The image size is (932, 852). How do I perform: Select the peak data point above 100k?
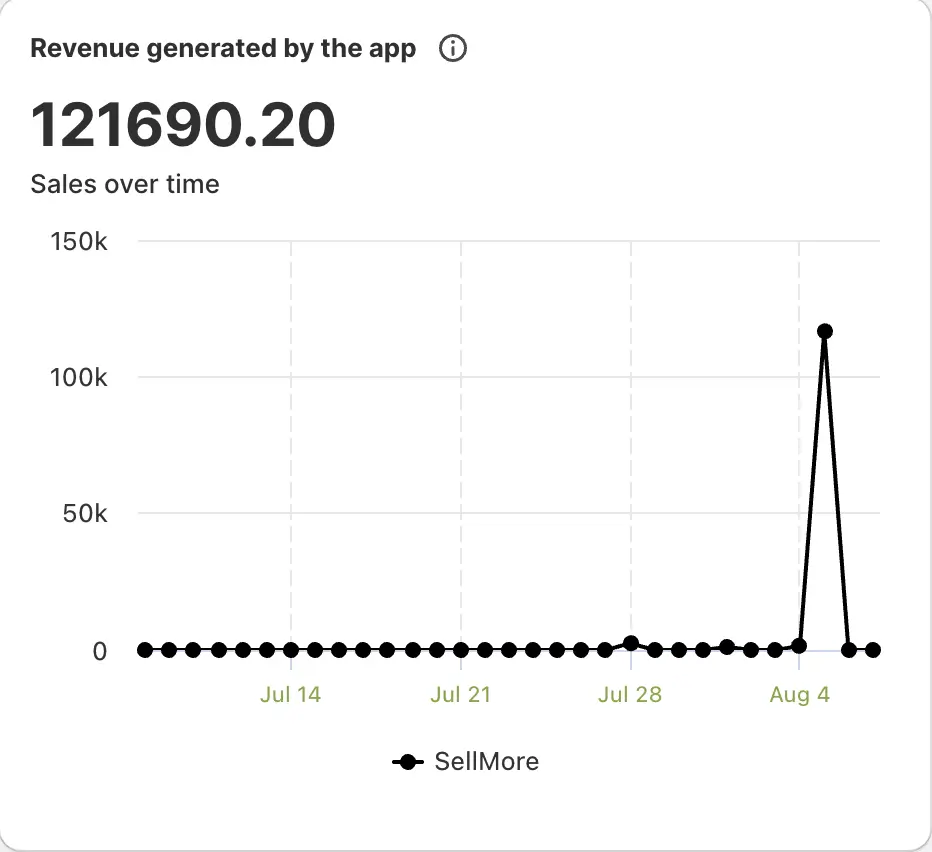coord(824,331)
